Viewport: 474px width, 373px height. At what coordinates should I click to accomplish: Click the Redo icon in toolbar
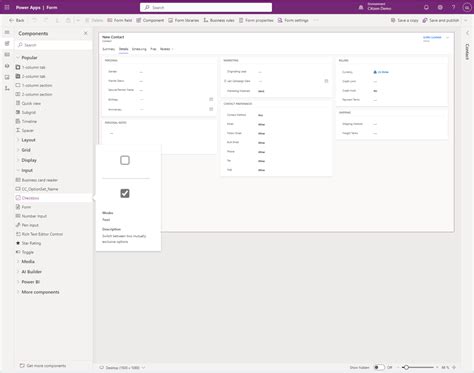46,20
